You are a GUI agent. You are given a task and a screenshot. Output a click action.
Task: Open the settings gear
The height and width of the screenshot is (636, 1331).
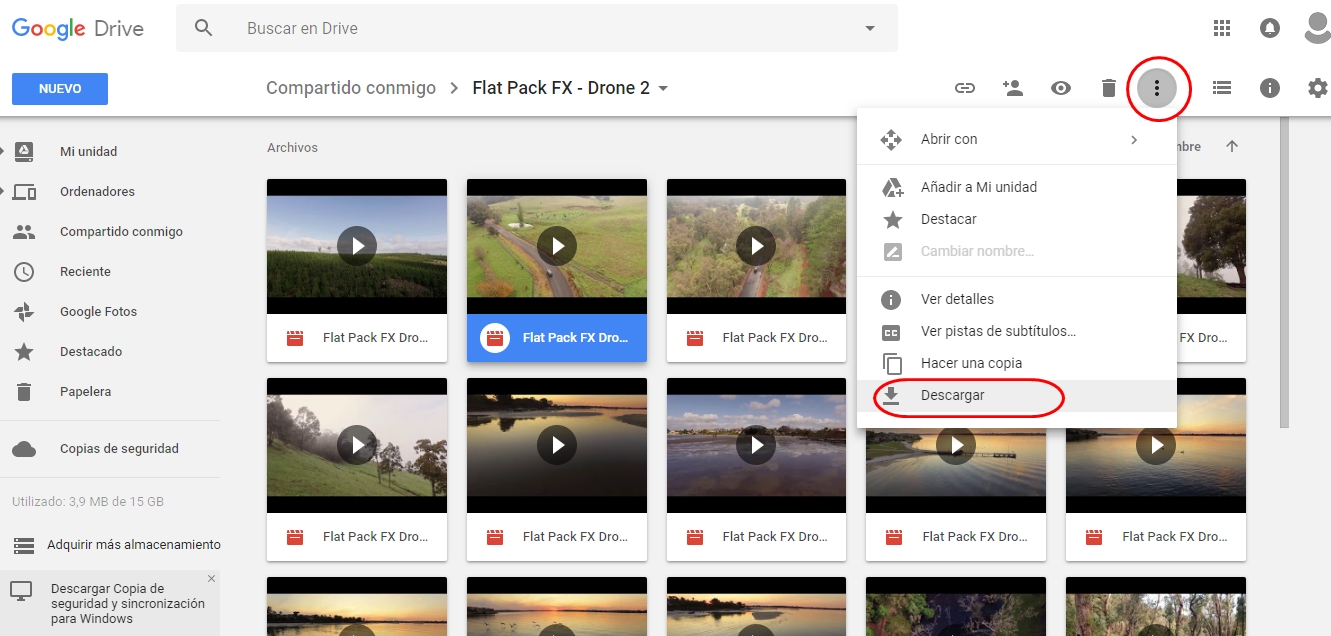(1318, 88)
